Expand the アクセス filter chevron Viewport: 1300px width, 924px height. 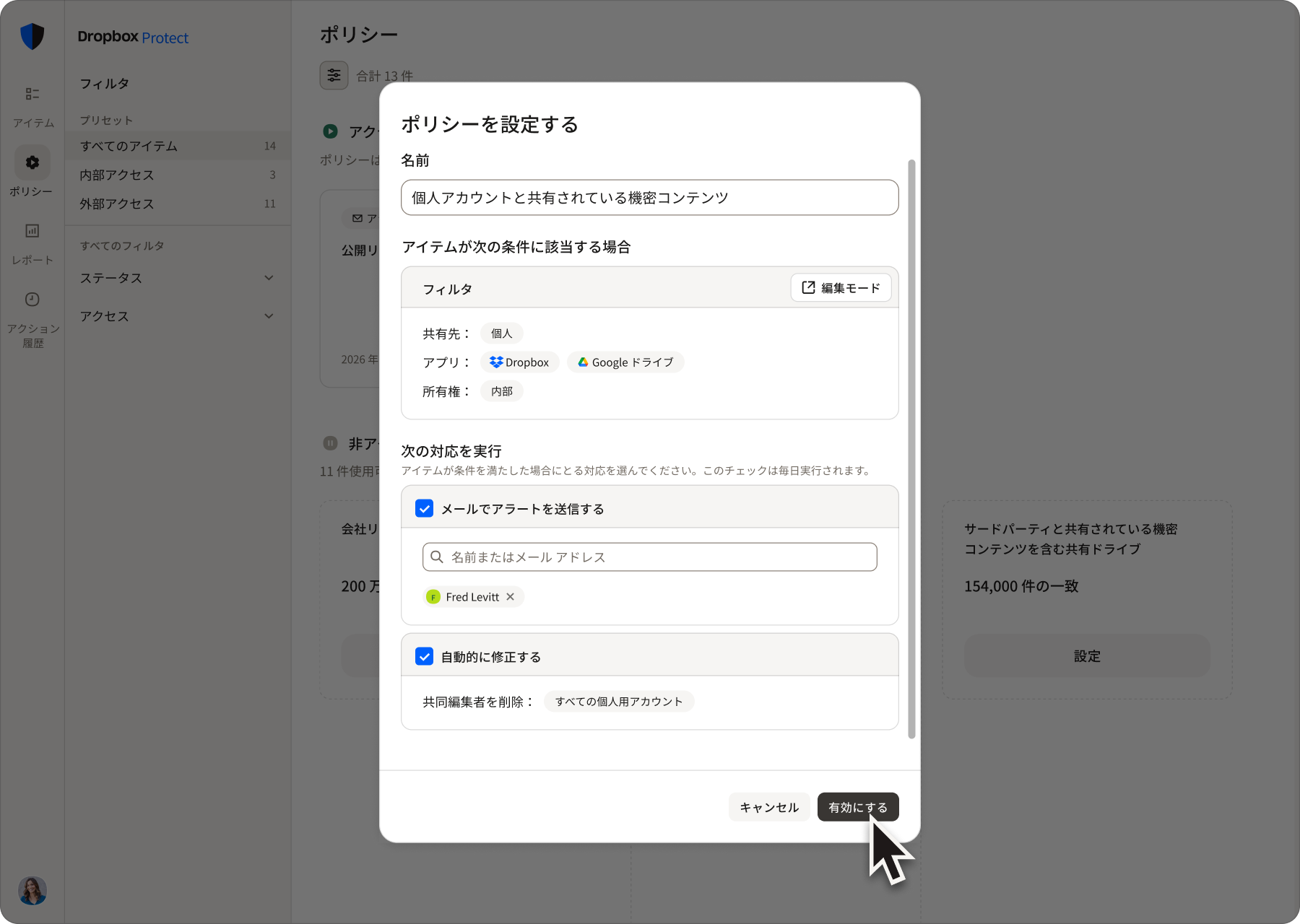click(x=269, y=316)
